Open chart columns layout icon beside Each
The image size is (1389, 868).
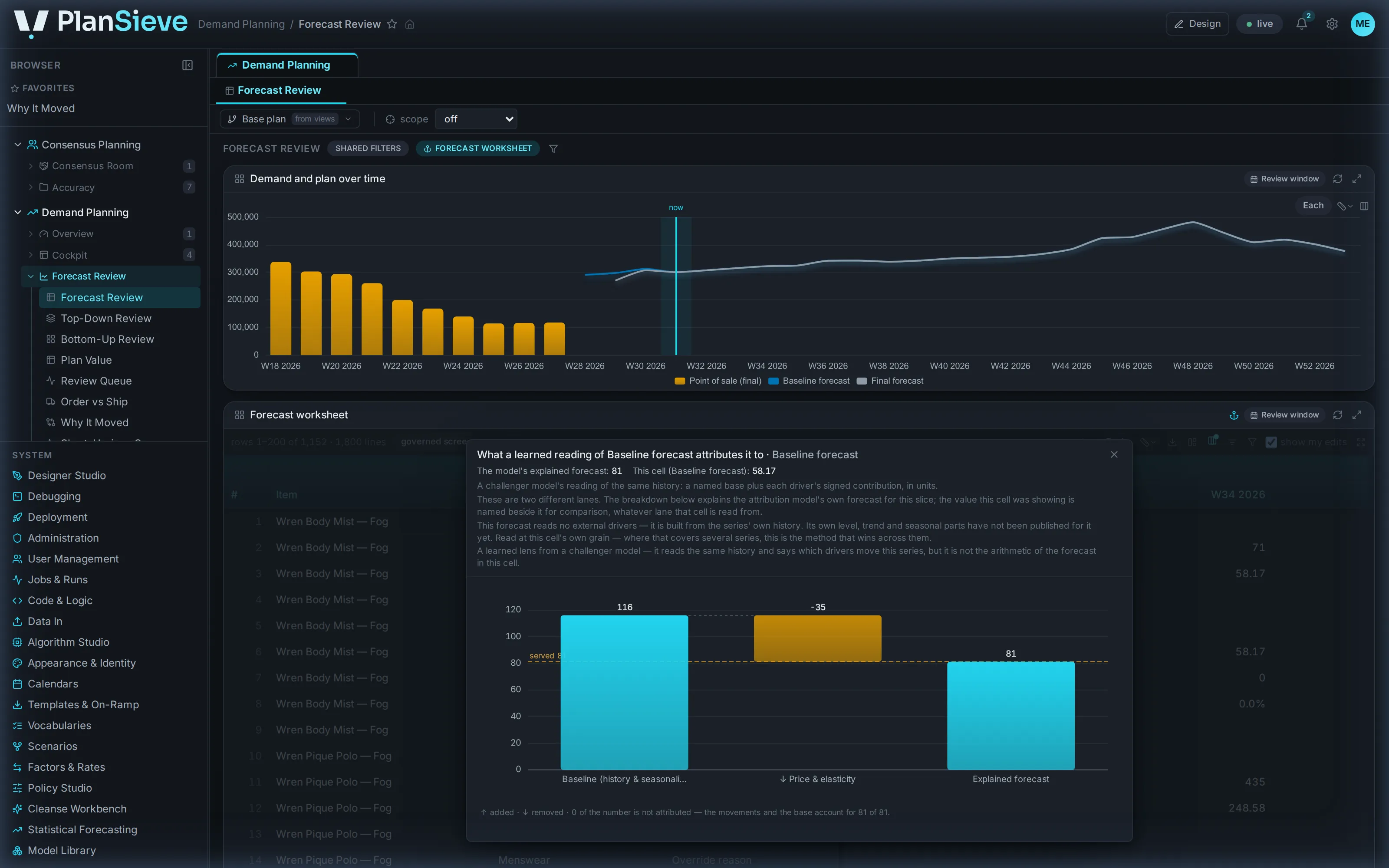(x=1364, y=206)
